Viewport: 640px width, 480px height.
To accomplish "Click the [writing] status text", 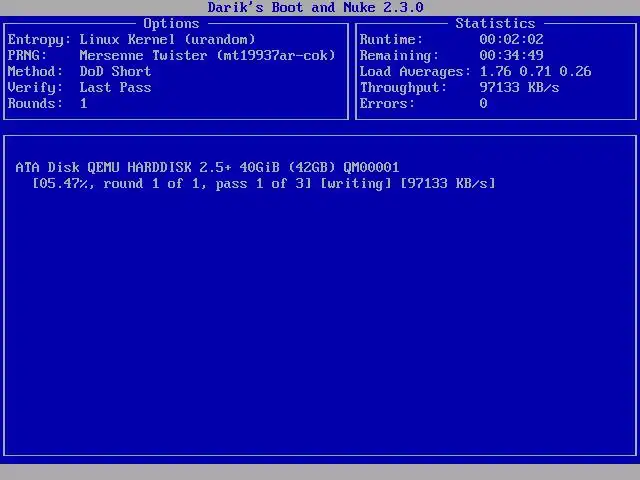I will [x=356, y=183].
